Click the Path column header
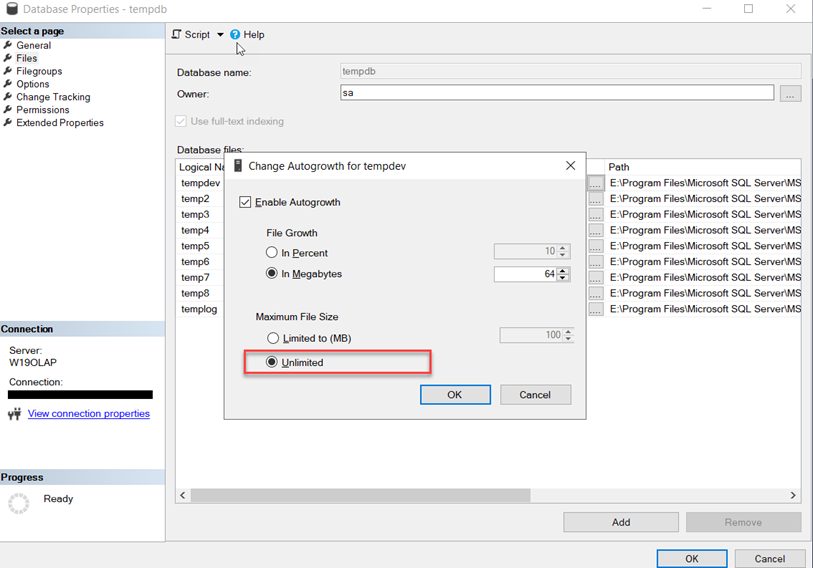Screen dimensions: 813x568 (703, 167)
